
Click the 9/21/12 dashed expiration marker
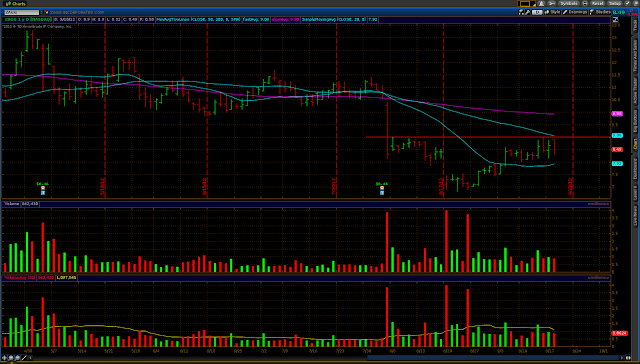(x=573, y=110)
